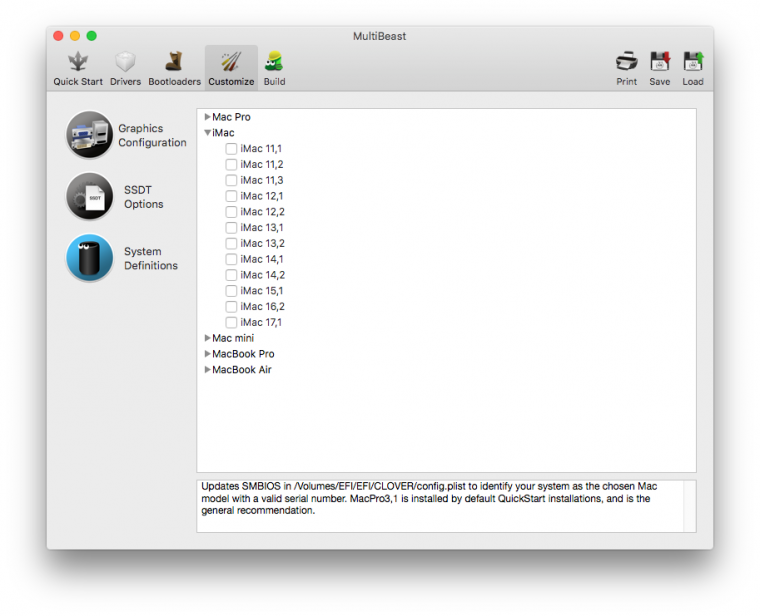This screenshot has height=616, width=760.
Task: Click the Build tab label
Action: click(x=274, y=82)
